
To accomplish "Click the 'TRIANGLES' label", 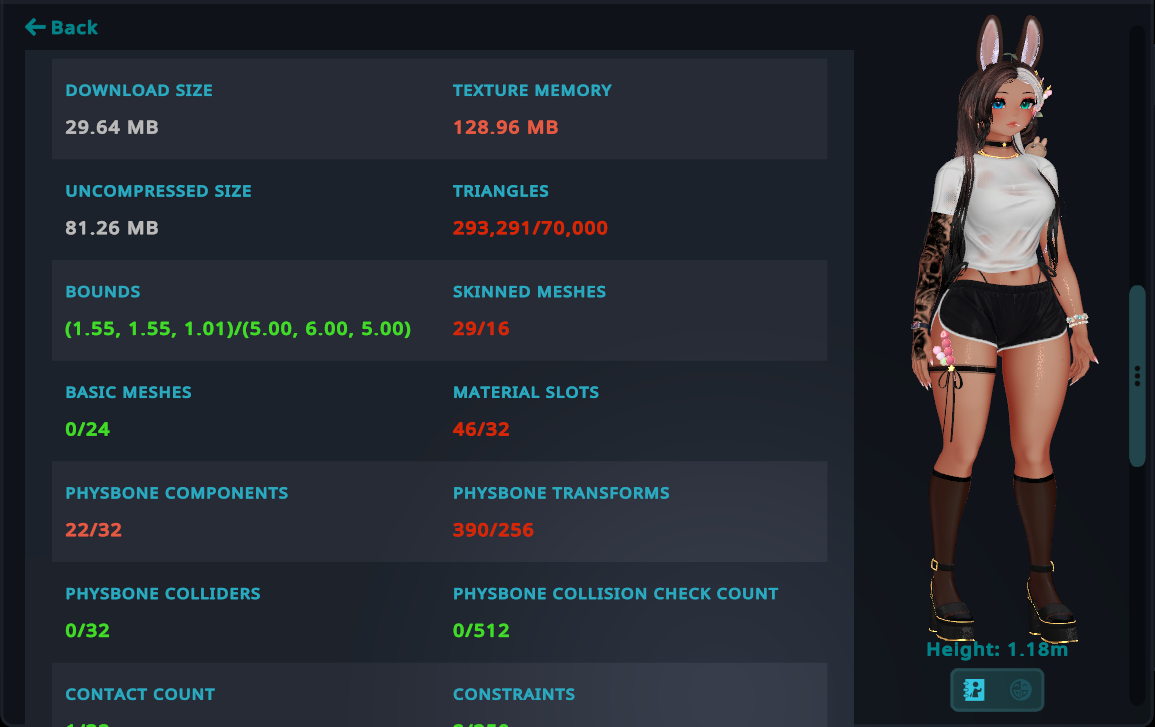I will tap(501, 192).
